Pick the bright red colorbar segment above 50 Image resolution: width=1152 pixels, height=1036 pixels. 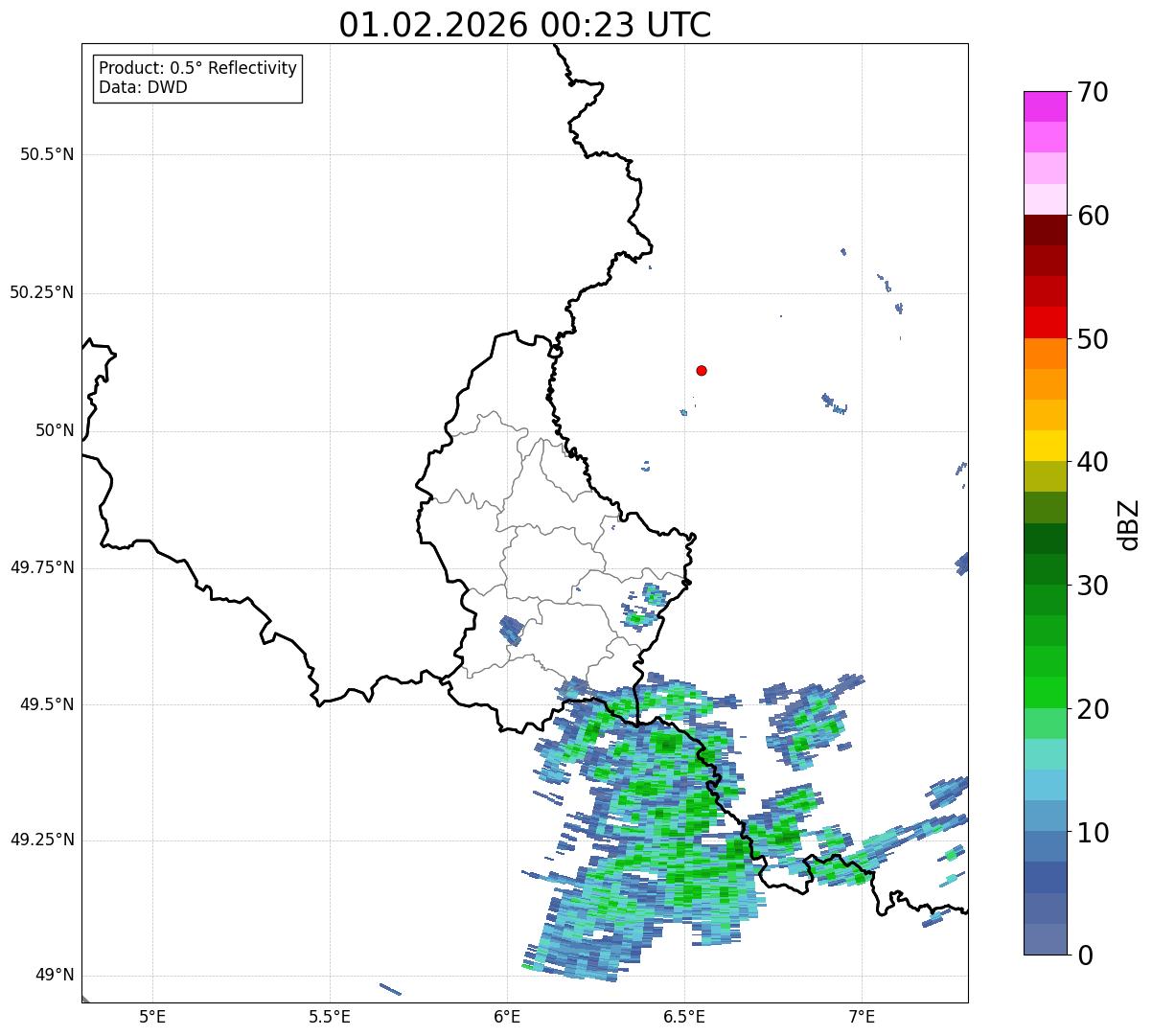click(x=1045, y=323)
